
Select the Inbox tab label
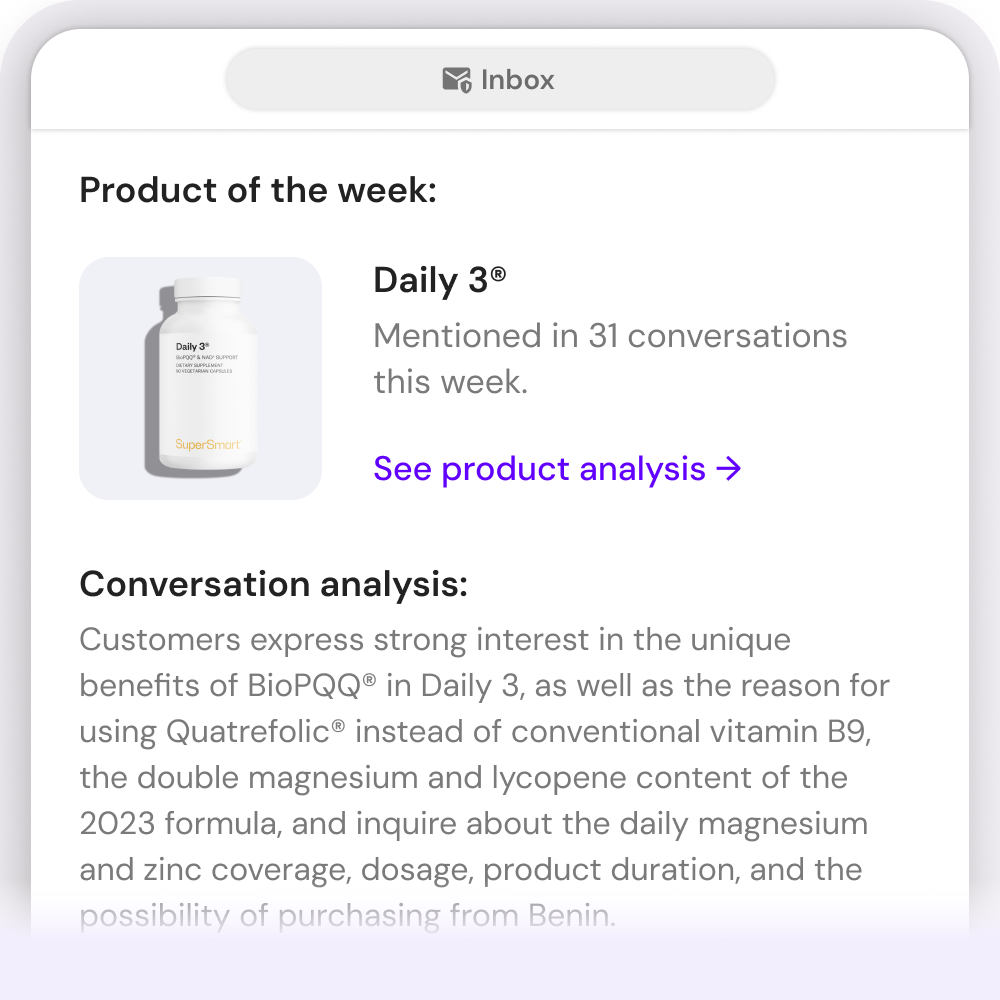(x=517, y=80)
